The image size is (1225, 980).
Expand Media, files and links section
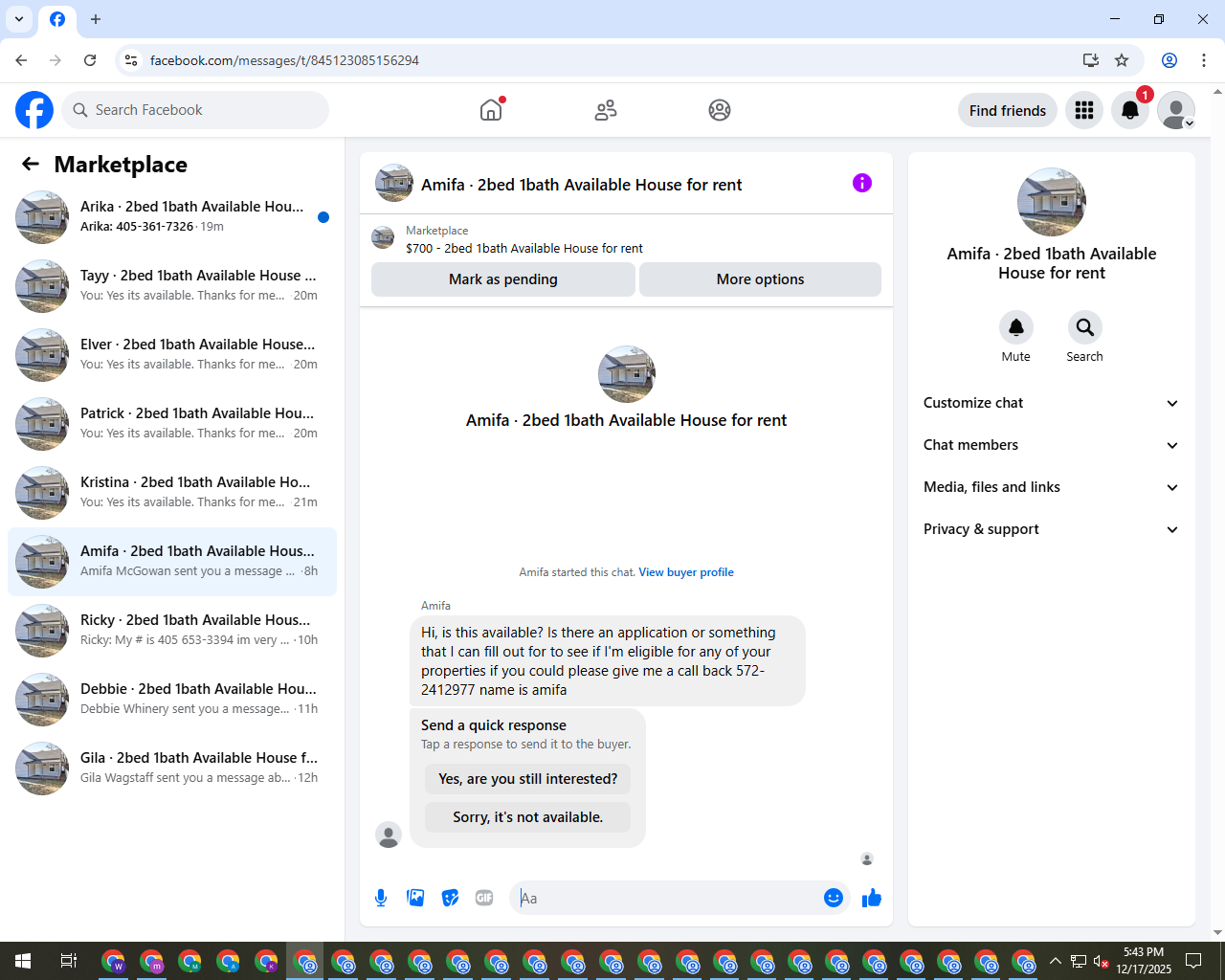1052,487
